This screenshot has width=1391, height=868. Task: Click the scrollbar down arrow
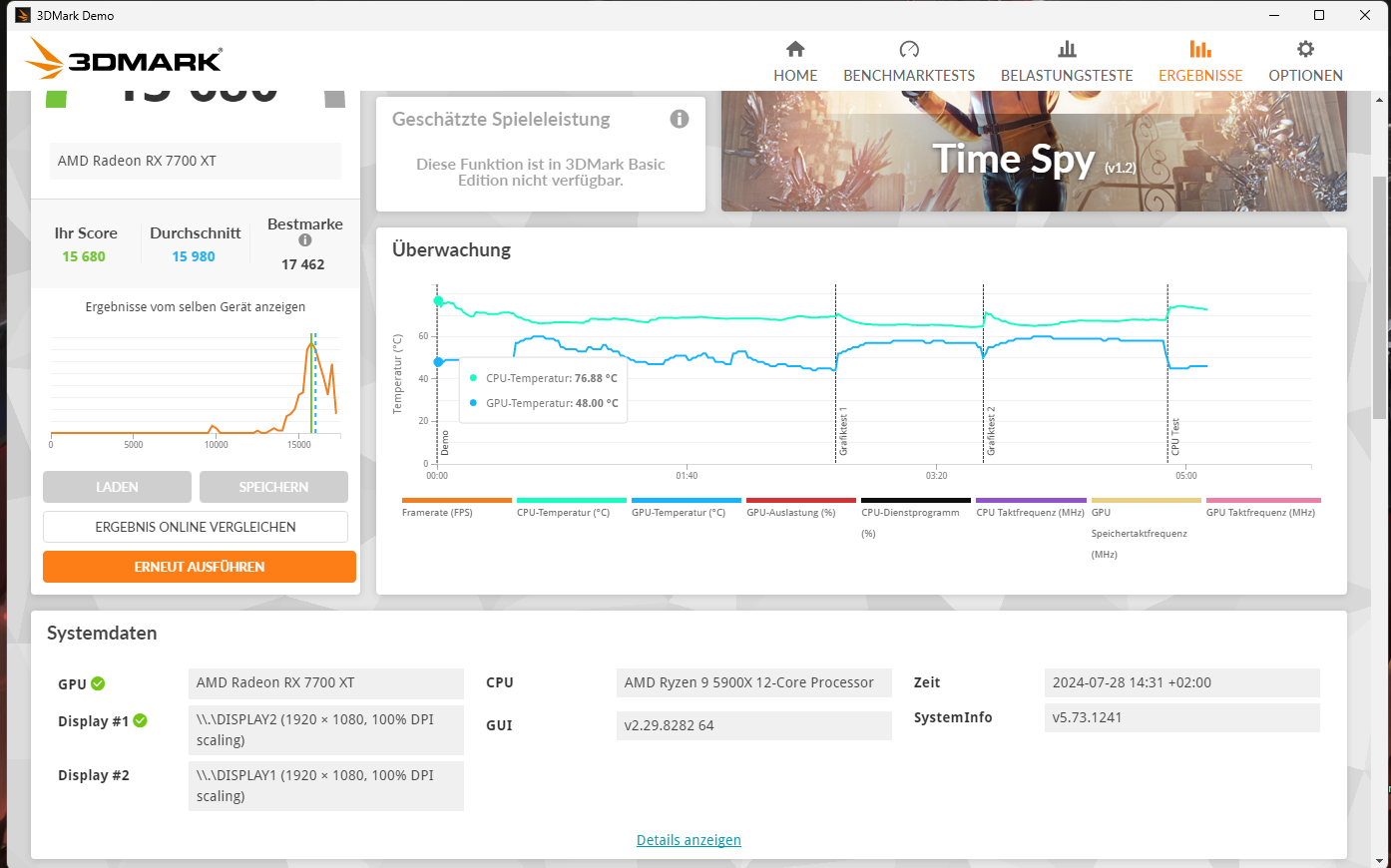click(x=1380, y=859)
